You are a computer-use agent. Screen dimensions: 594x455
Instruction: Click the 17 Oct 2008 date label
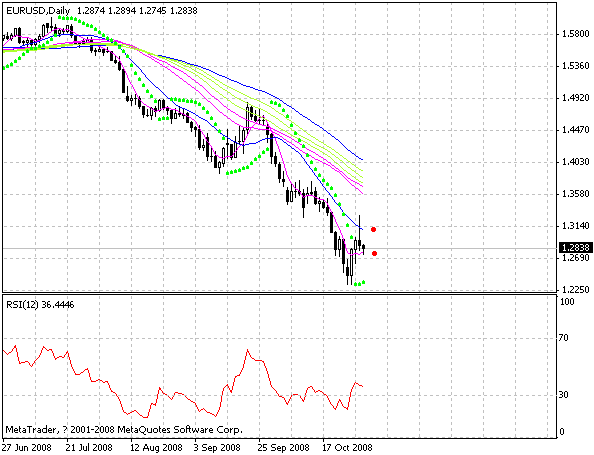pos(347,448)
